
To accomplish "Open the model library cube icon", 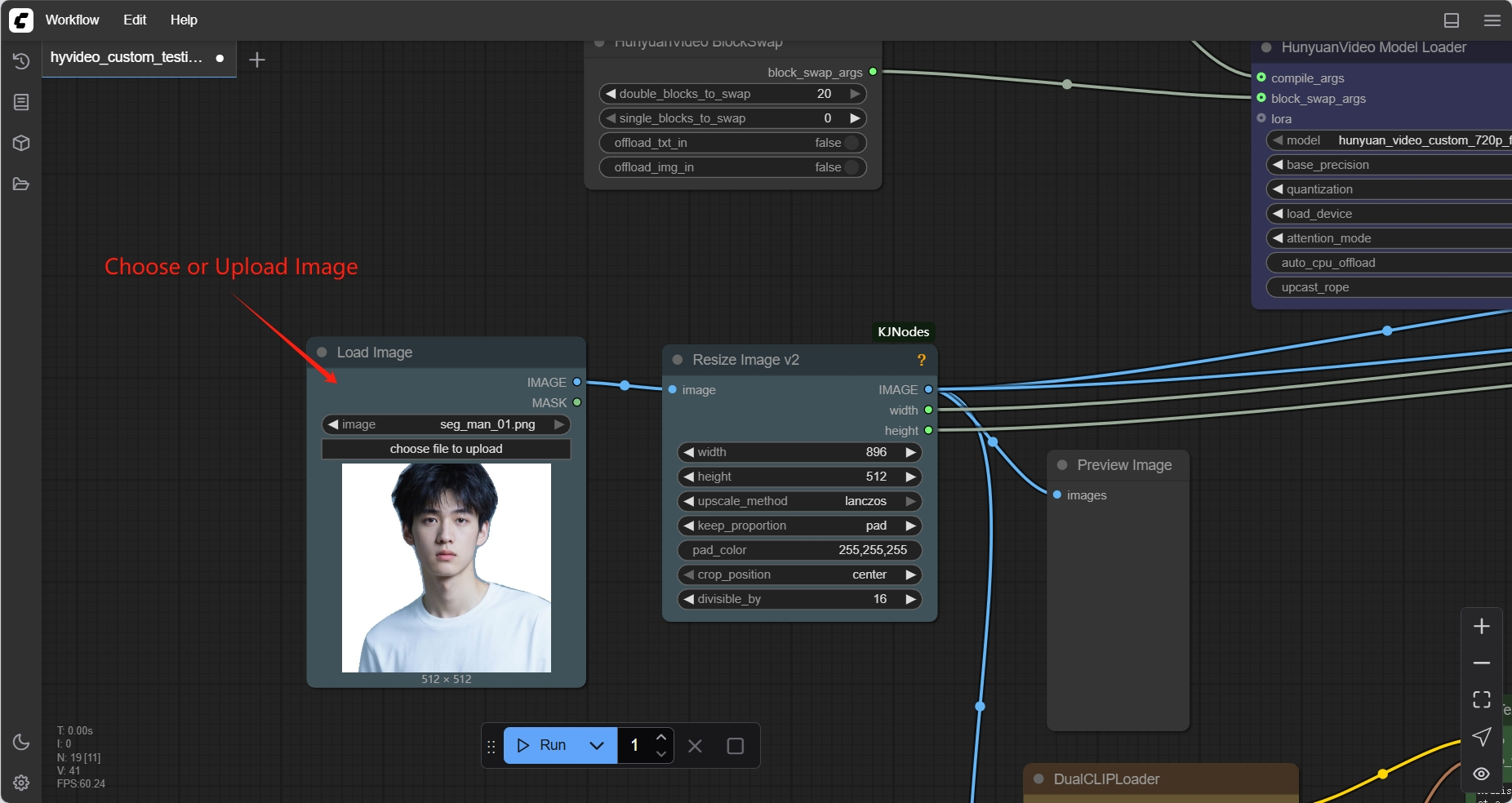I will pos(21,143).
